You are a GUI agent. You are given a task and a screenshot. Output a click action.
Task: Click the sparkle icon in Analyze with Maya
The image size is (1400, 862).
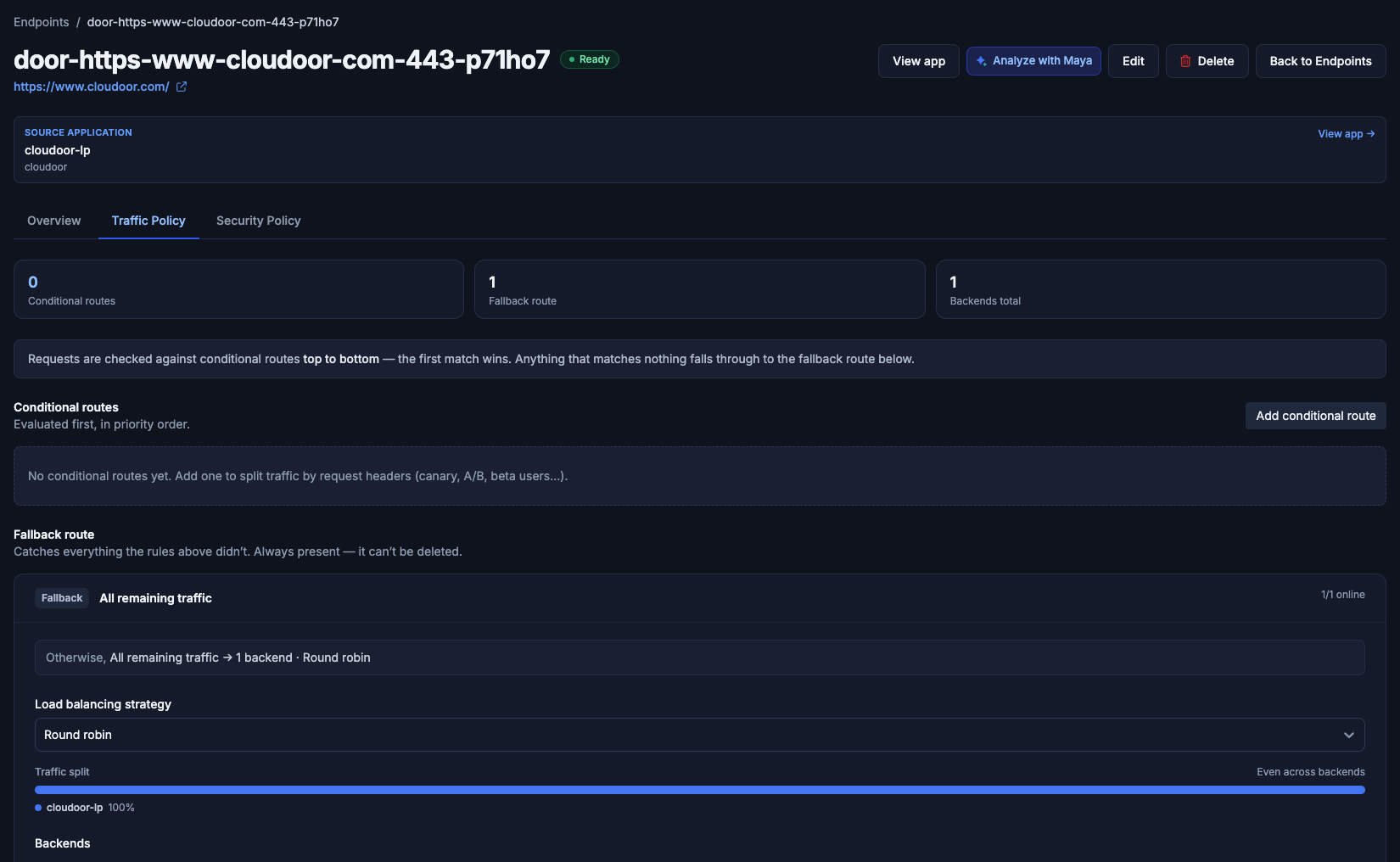pyautogui.click(x=981, y=61)
